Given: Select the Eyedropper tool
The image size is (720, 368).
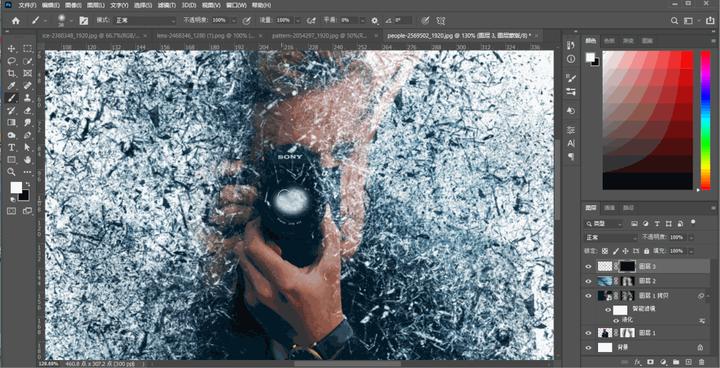Looking at the screenshot, I should pos(12,85).
